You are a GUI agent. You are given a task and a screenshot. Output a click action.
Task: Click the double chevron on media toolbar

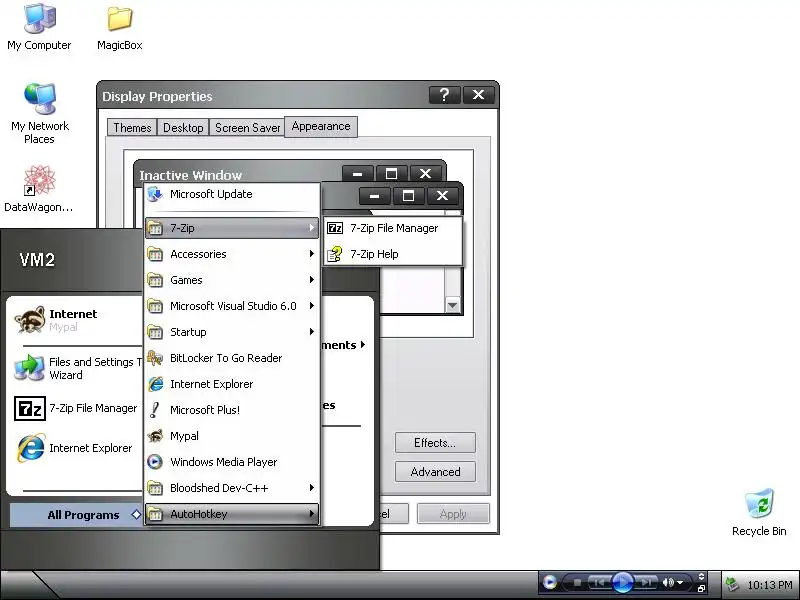click(702, 577)
